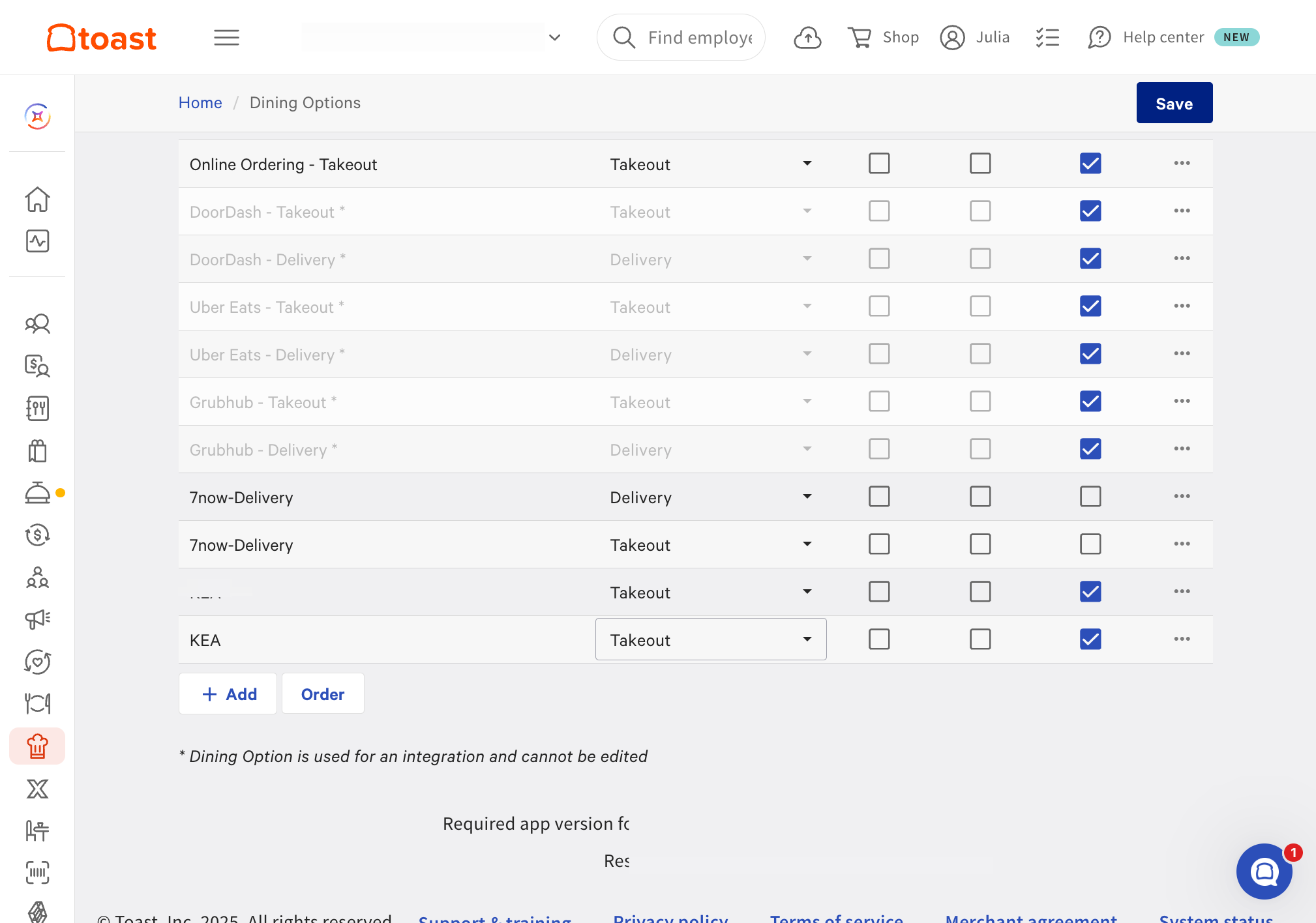Open the checklist tasks icon in header
The image size is (1316, 923).
pos(1047,38)
